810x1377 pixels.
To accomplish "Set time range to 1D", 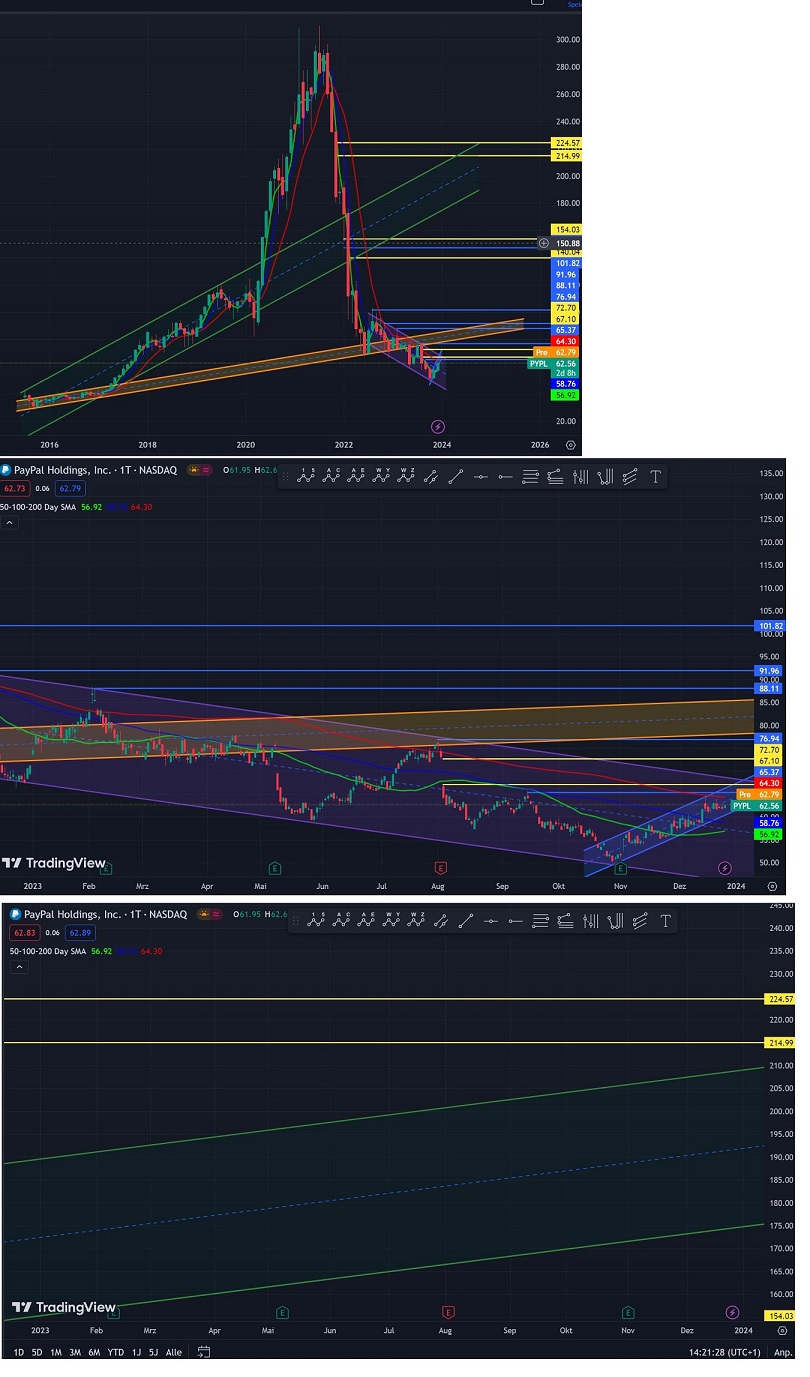I will click(19, 1352).
